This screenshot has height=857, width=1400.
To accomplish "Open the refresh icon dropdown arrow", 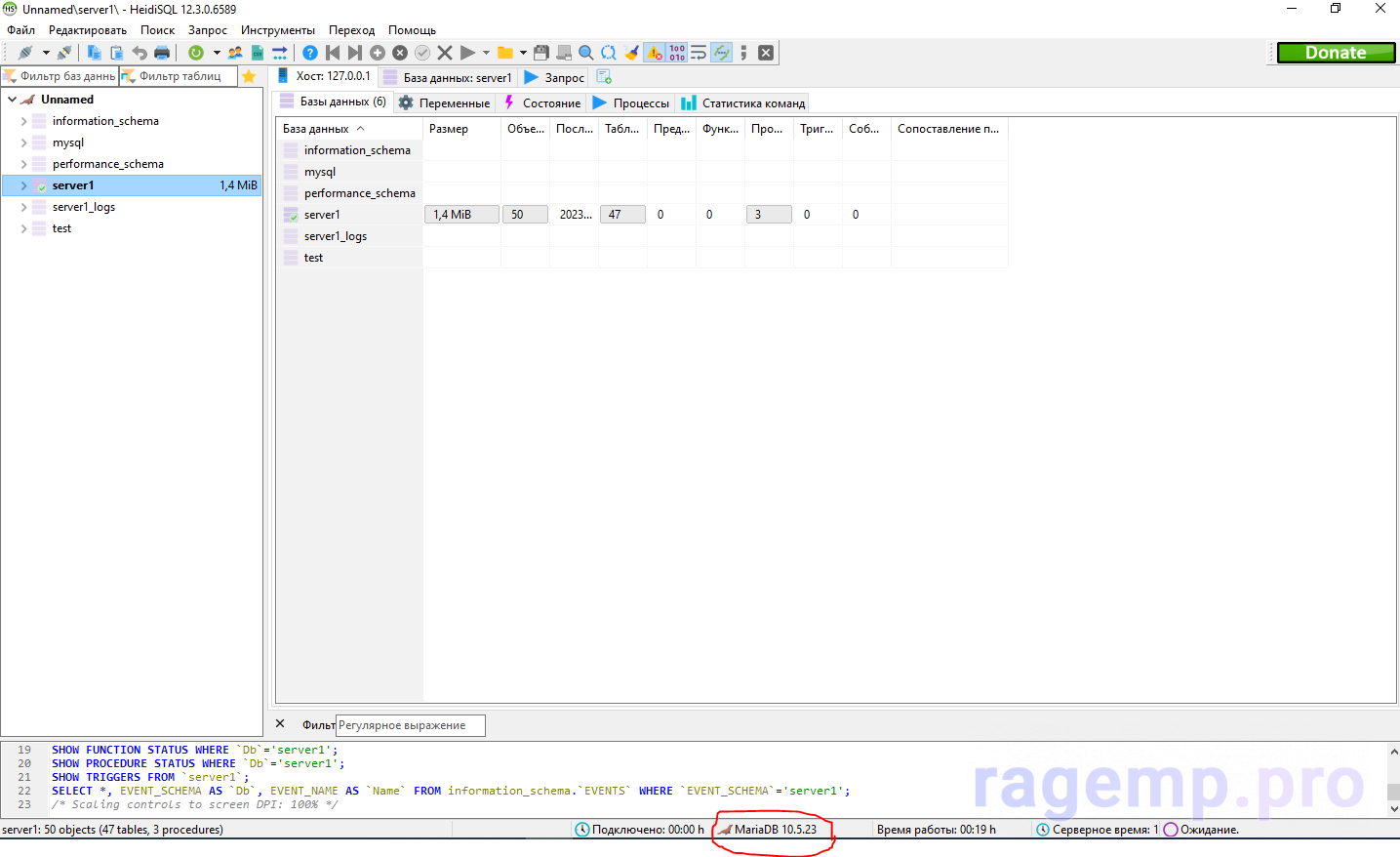I will point(217,53).
